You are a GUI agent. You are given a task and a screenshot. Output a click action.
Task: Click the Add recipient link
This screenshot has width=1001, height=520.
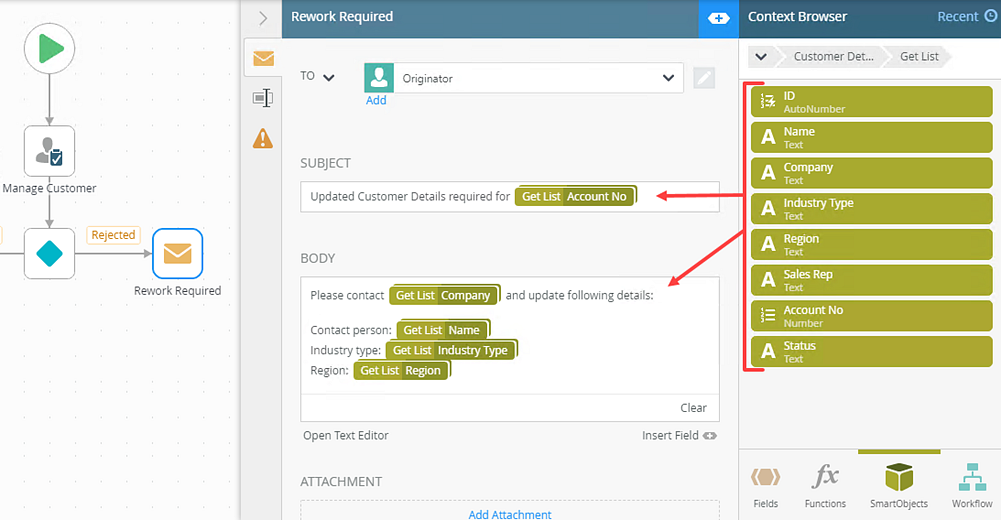376,100
